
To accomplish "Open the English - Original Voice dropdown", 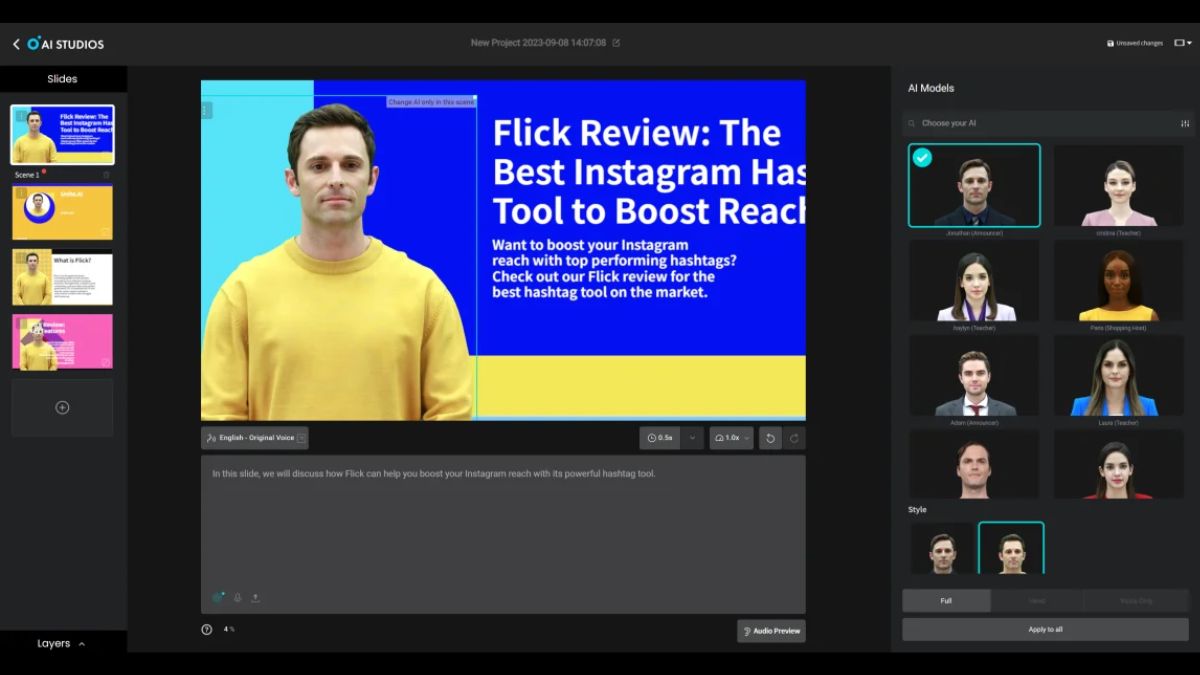I will pyautogui.click(x=255, y=438).
